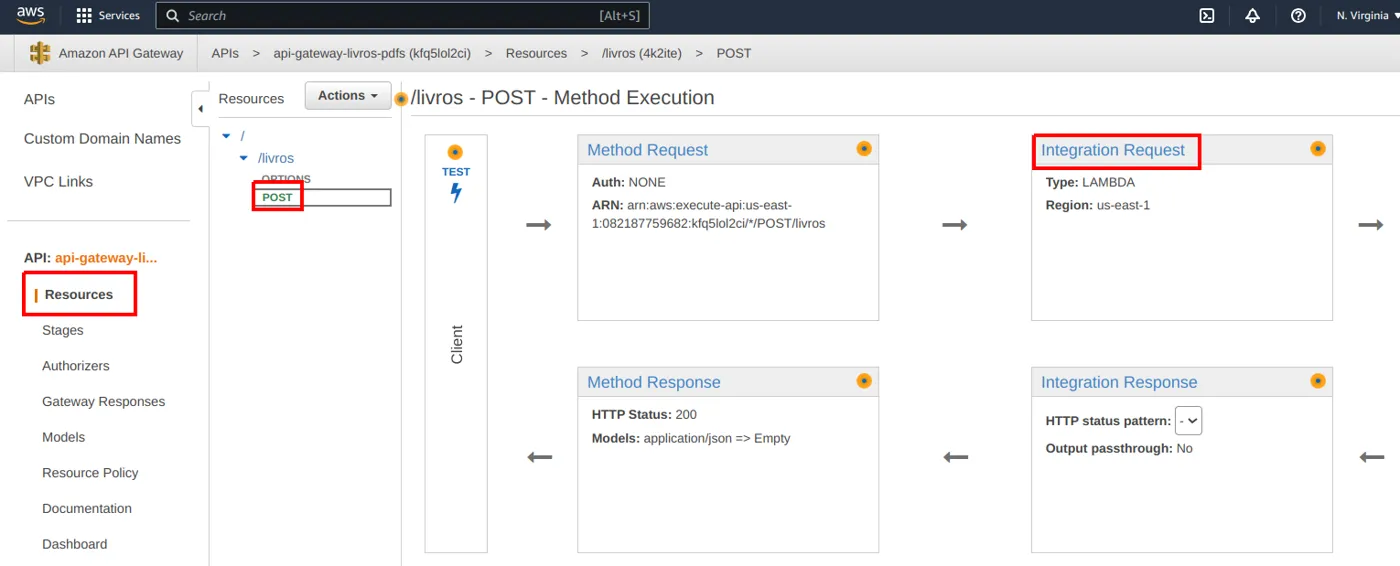The height and width of the screenshot is (566, 1400).
Task: Select the root / resource
Action: point(242,136)
